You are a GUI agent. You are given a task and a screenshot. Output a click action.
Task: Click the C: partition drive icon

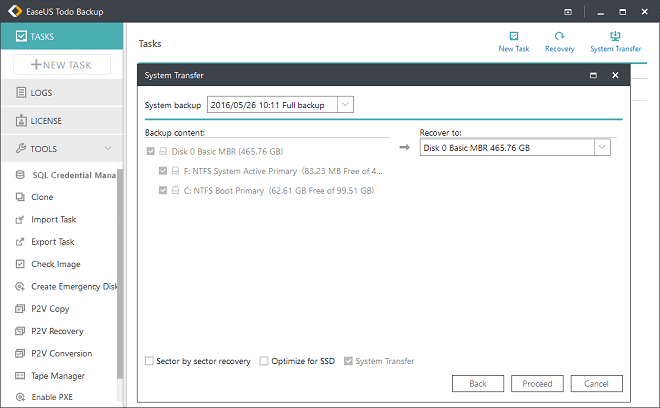pyautogui.click(x=176, y=190)
